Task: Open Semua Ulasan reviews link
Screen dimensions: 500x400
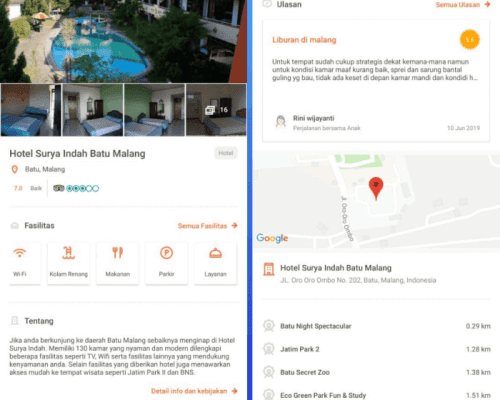Action: click(463, 5)
